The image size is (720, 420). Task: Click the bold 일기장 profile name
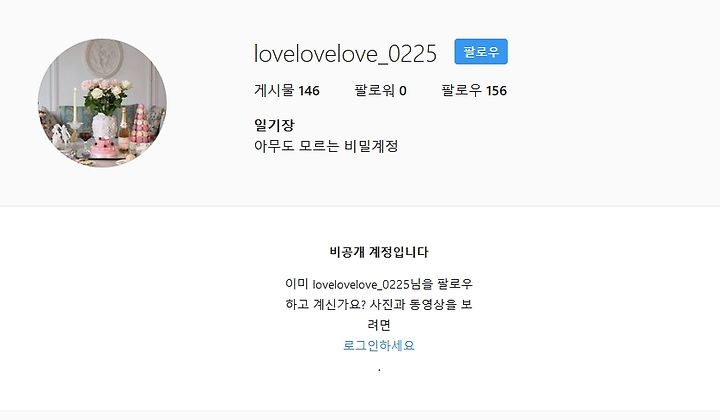[274, 125]
